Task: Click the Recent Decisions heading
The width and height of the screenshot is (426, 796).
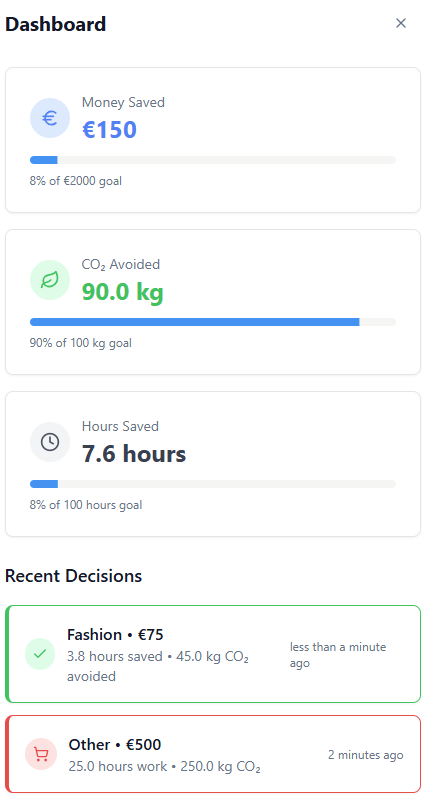Action: pos(74,576)
